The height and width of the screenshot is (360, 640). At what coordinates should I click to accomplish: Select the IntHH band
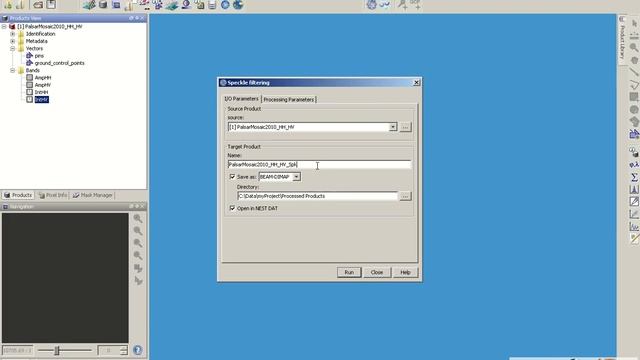pyautogui.click(x=41, y=92)
